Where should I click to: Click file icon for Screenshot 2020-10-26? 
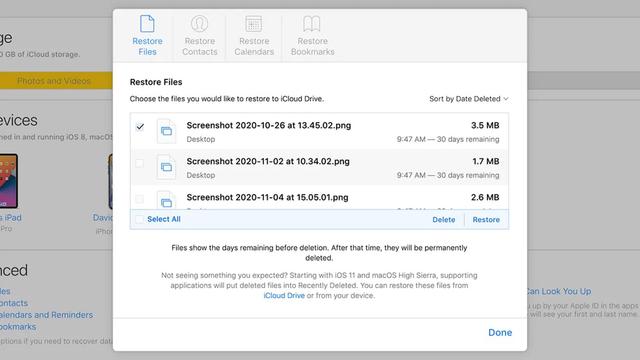coord(166,131)
